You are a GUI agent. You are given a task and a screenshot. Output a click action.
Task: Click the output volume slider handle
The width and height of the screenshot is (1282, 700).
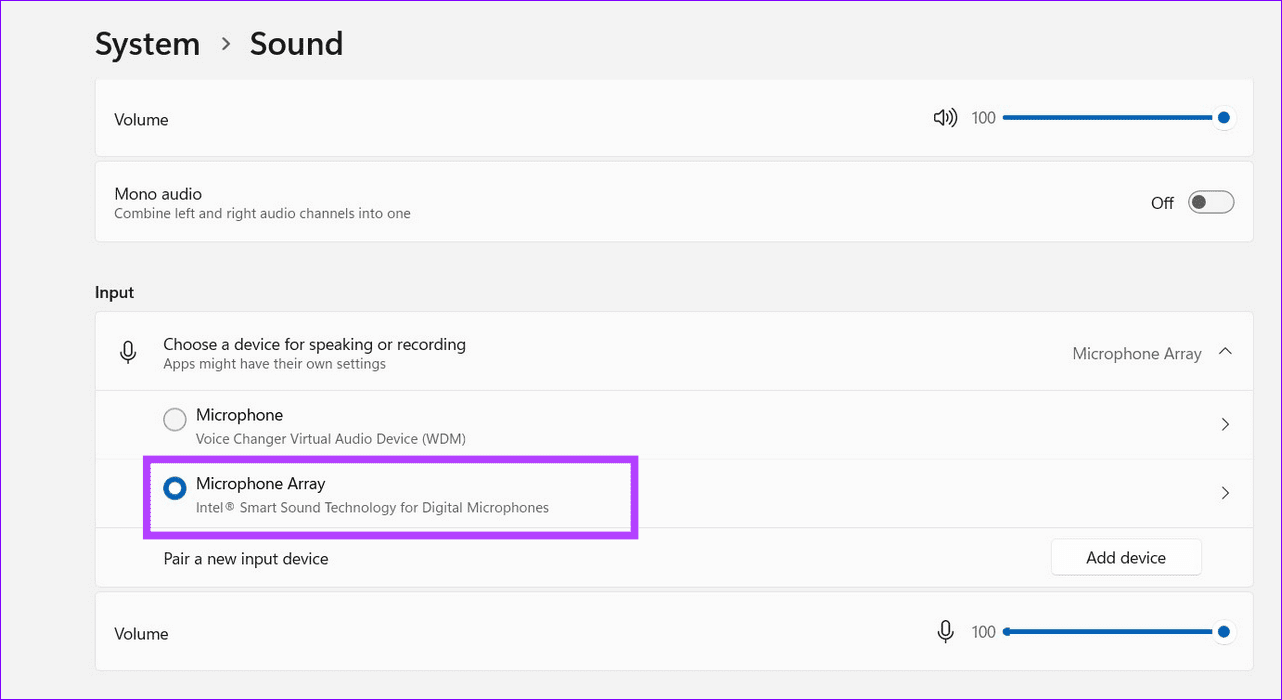click(x=1223, y=118)
